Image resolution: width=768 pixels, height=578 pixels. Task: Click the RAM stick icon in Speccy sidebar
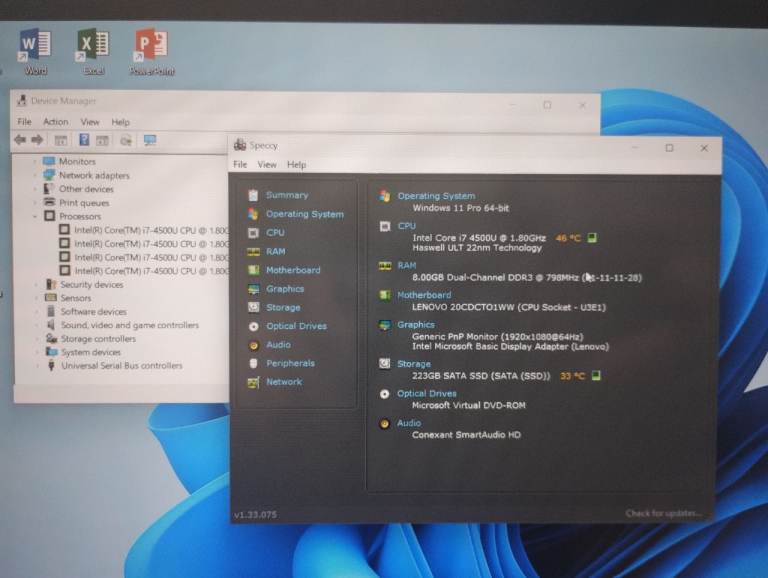click(x=253, y=252)
